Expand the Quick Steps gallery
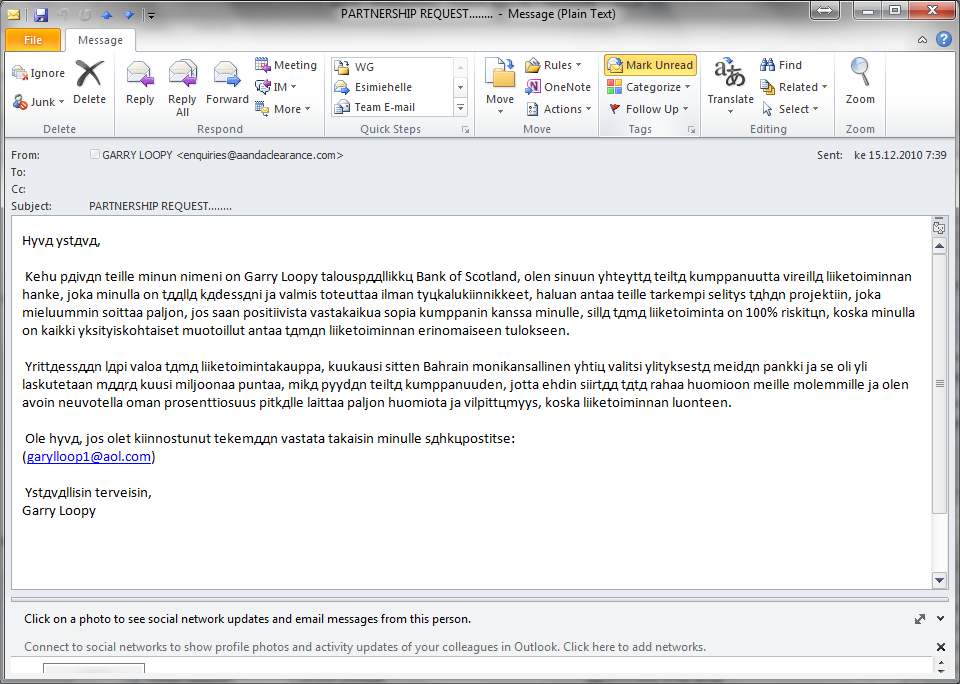Viewport: 960px width, 684px height. pos(461,108)
